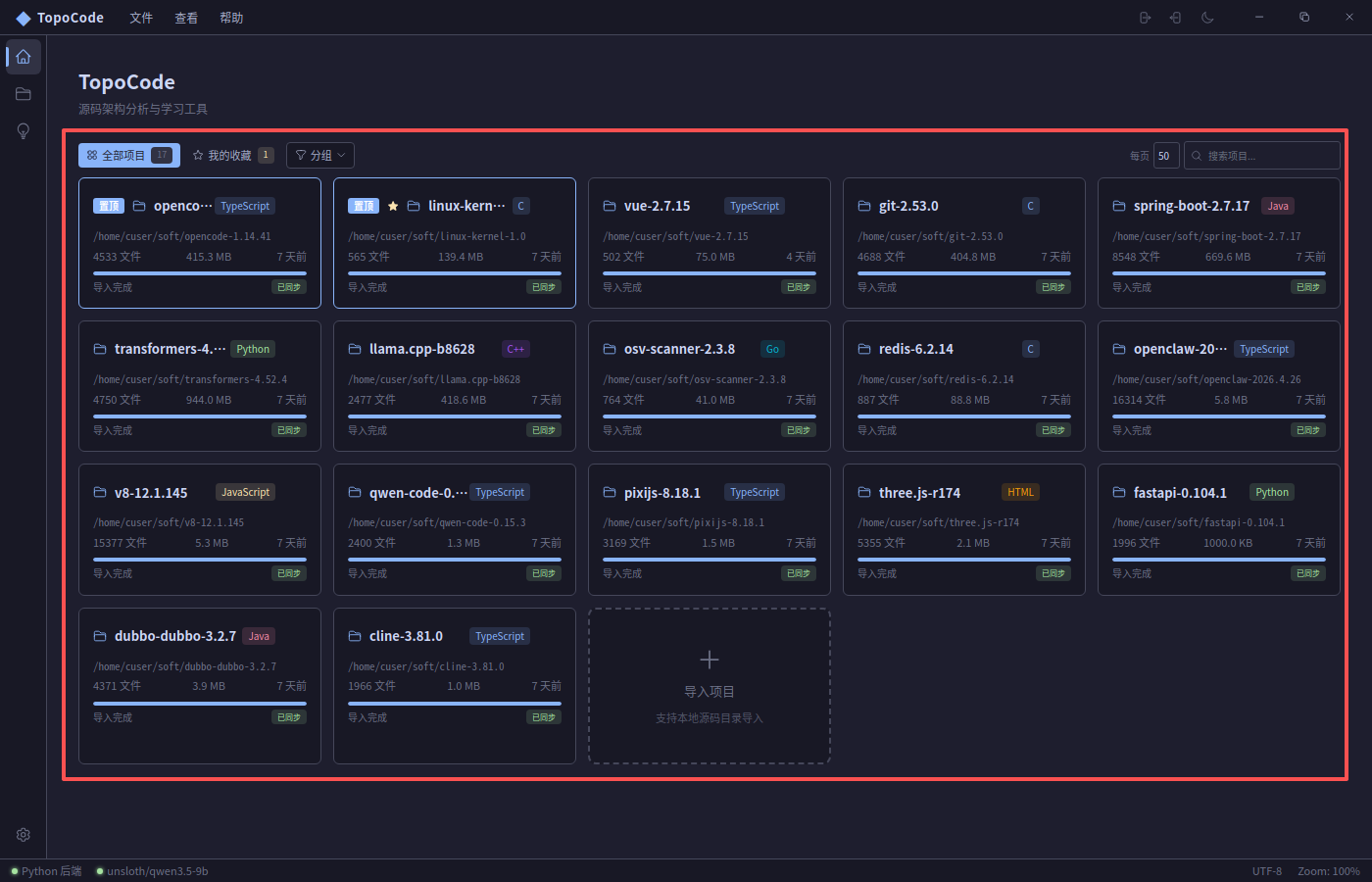Click the magnifier icon in the search box
This screenshot has height=882, width=1372.
pyautogui.click(x=1197, y=156)
